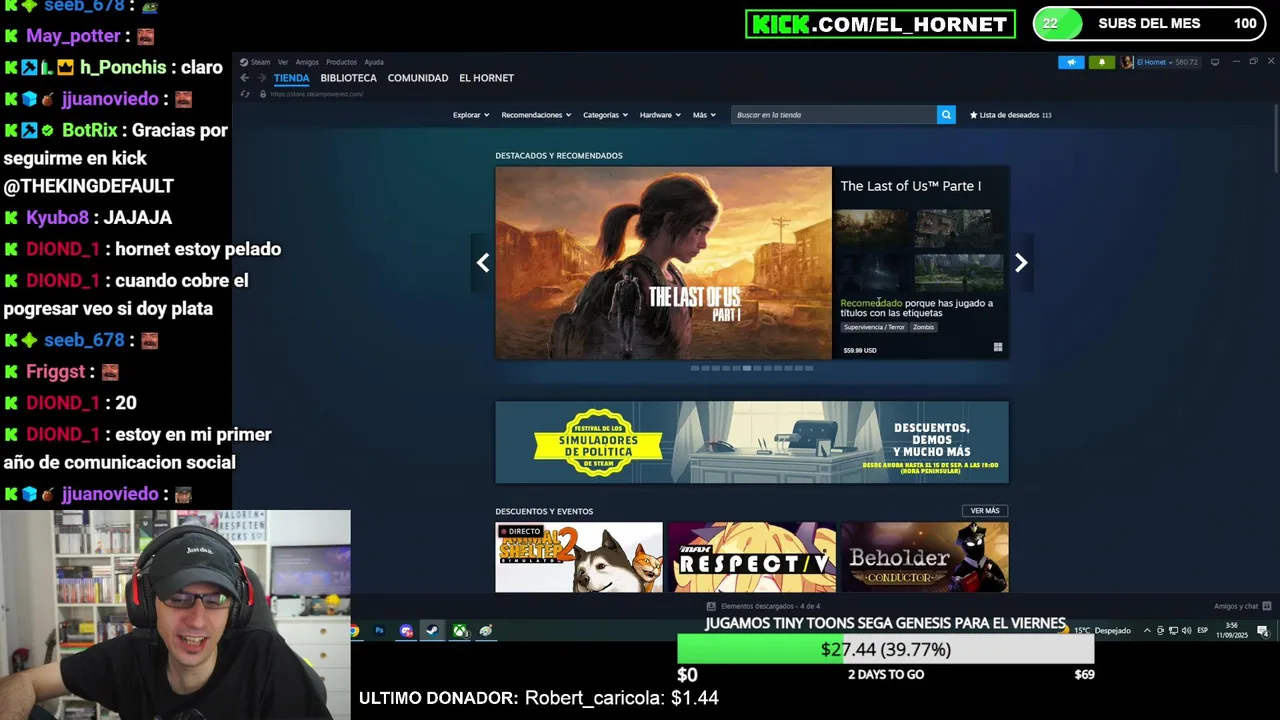Screen dimensions: 1280x720
Task: Switch to the TIENDA tab
Action: [x=292, y=78]
